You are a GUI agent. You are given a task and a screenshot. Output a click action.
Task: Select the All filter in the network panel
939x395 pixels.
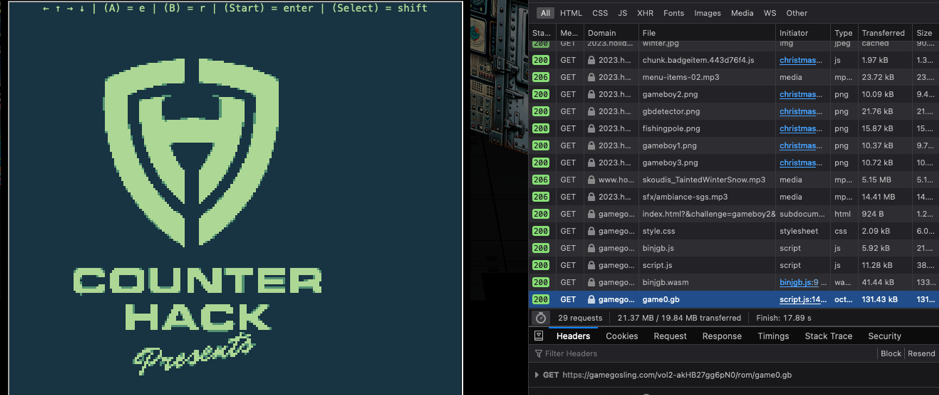(545, 13)
